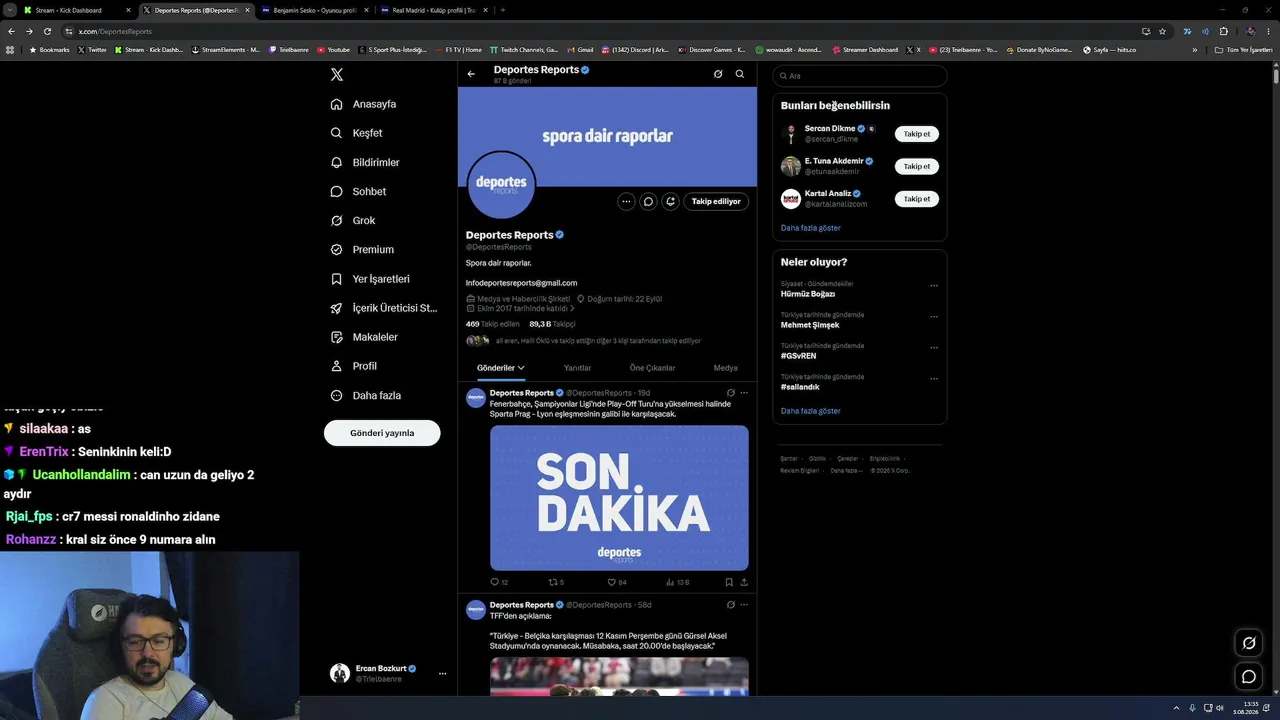Open the Gönderiler tab dropdown
1280x720 pixels.
click(x=501, y=368)
